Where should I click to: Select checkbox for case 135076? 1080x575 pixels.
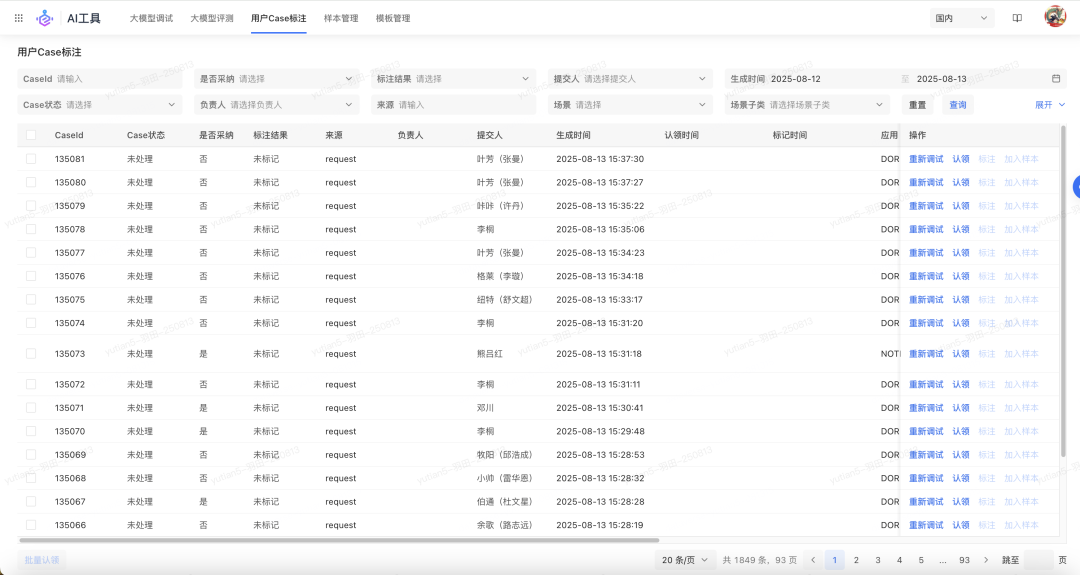point(31,275)
